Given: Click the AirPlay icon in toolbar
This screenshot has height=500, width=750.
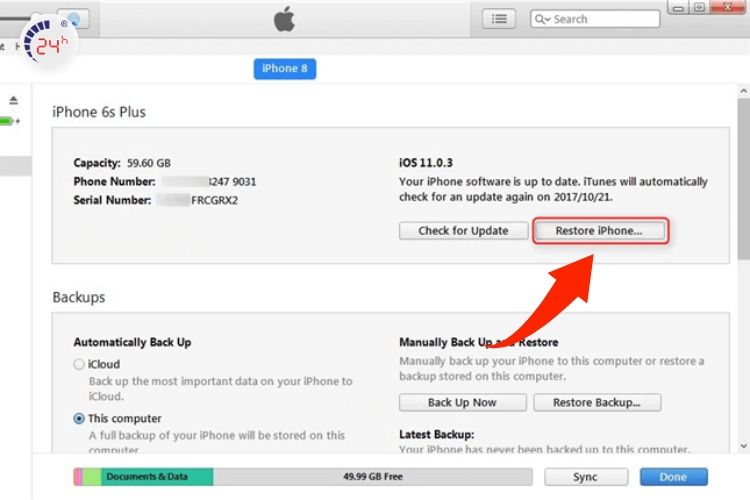Looking at the screenshot, I should pos(73,19).
